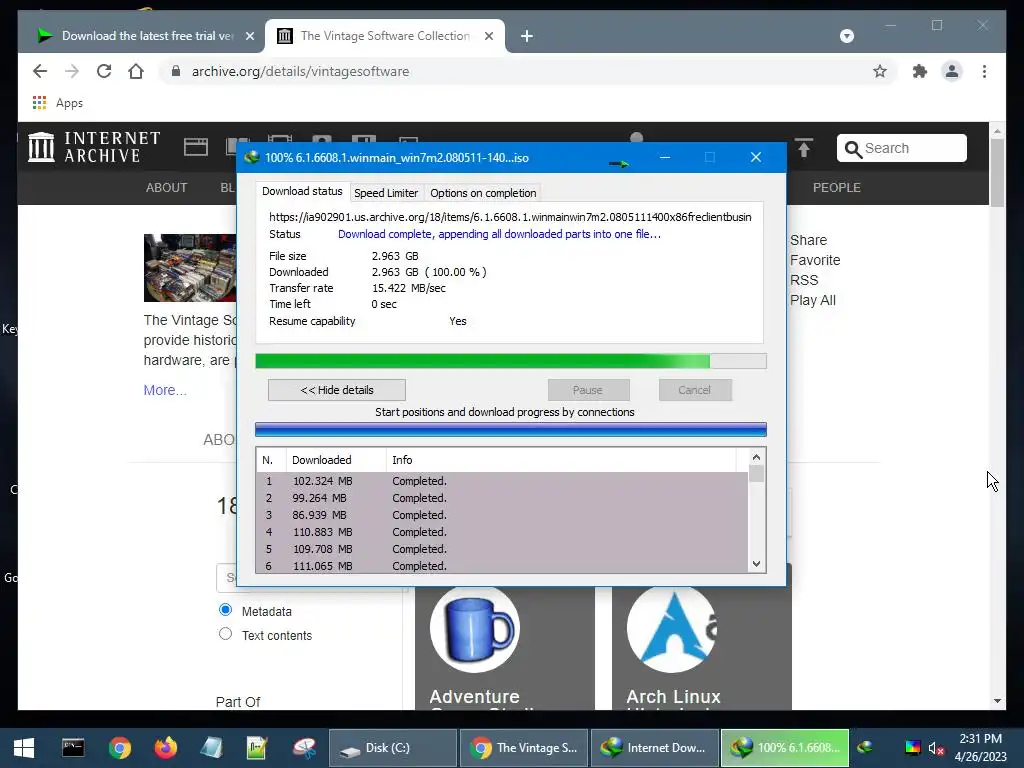The width and height of the screenshot is (1024, 768).
Task: Open the notebook app pinned beside Firefox
Action: (x=211, y=748)
